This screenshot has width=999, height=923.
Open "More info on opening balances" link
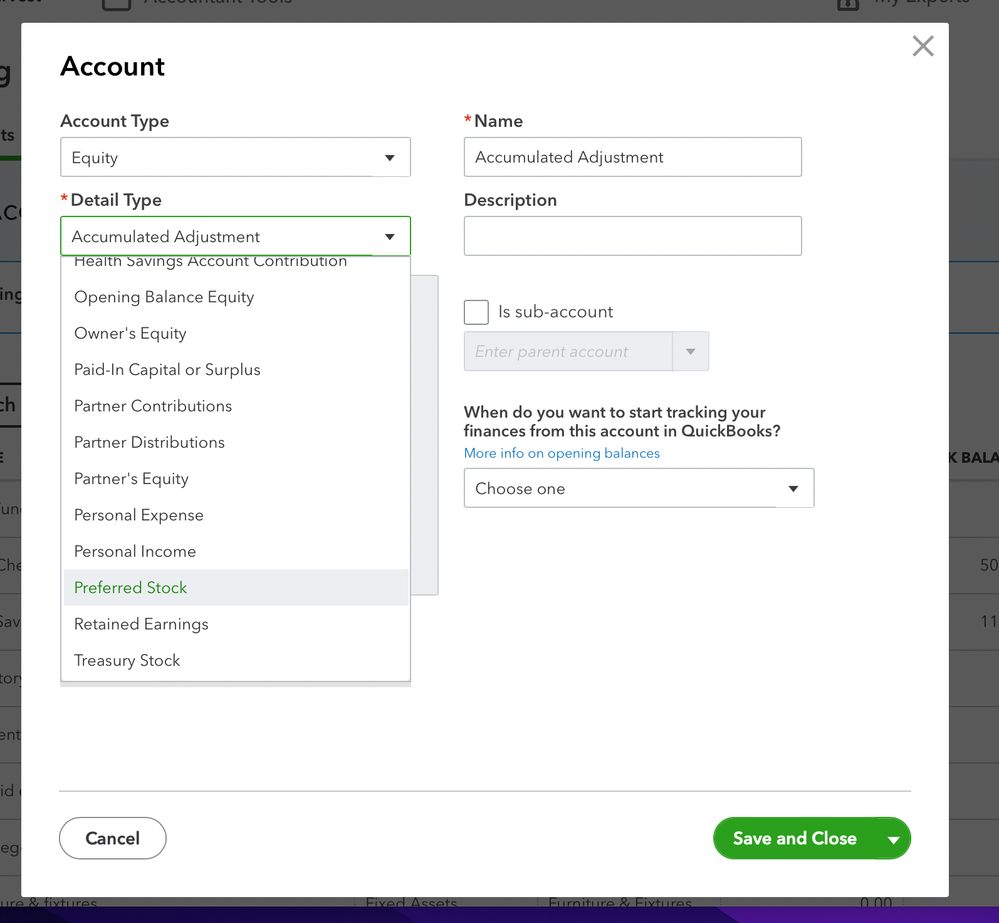(562, 454)
